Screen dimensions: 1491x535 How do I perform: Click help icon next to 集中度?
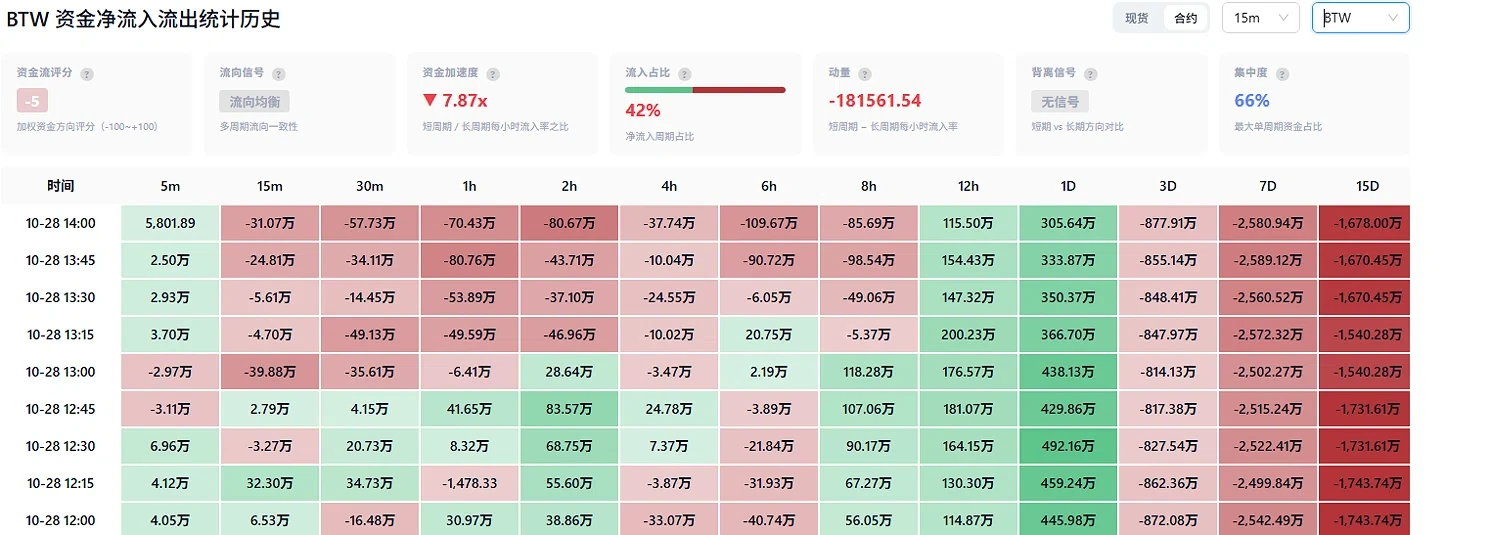[1282, 74]
